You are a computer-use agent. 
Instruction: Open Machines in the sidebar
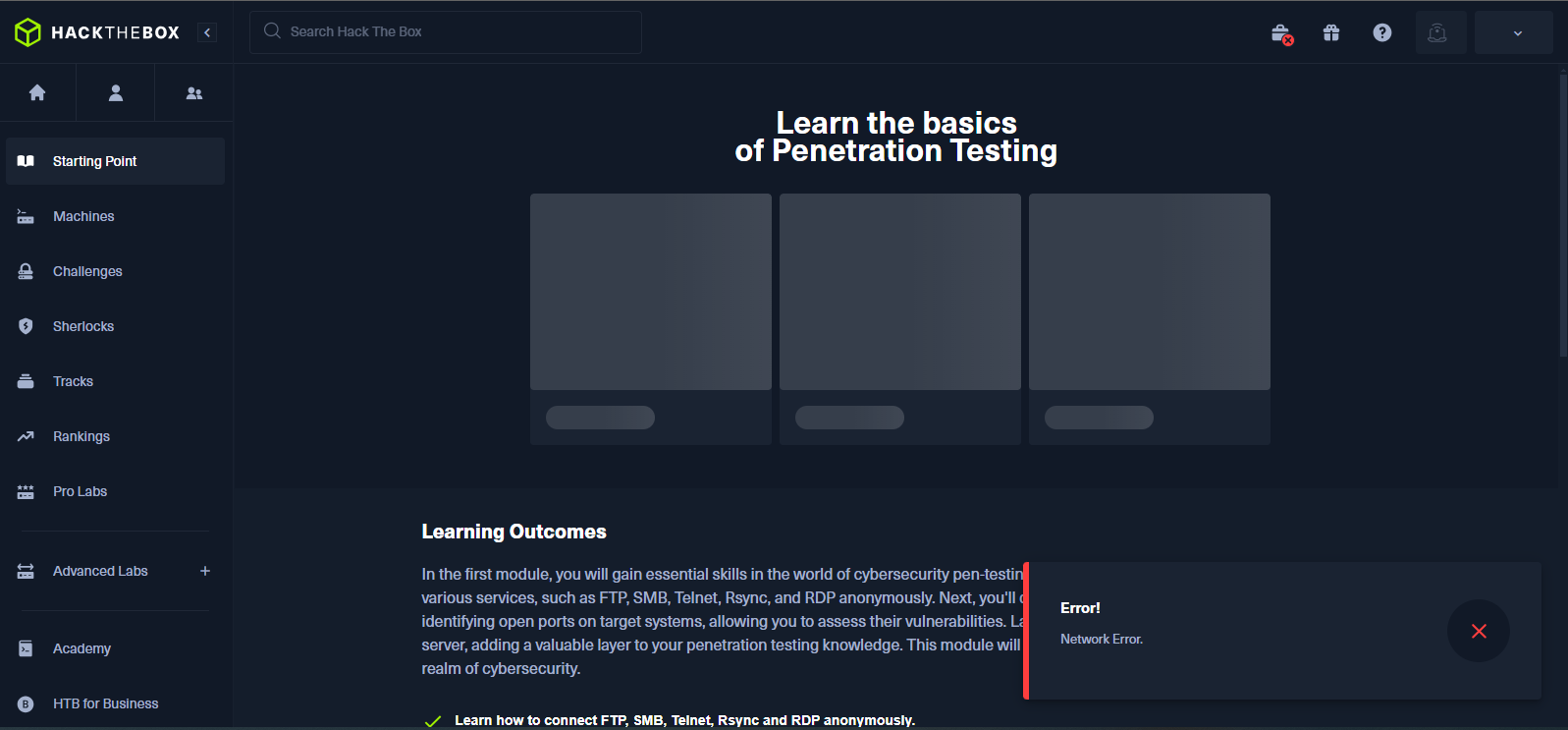[115, 216]
